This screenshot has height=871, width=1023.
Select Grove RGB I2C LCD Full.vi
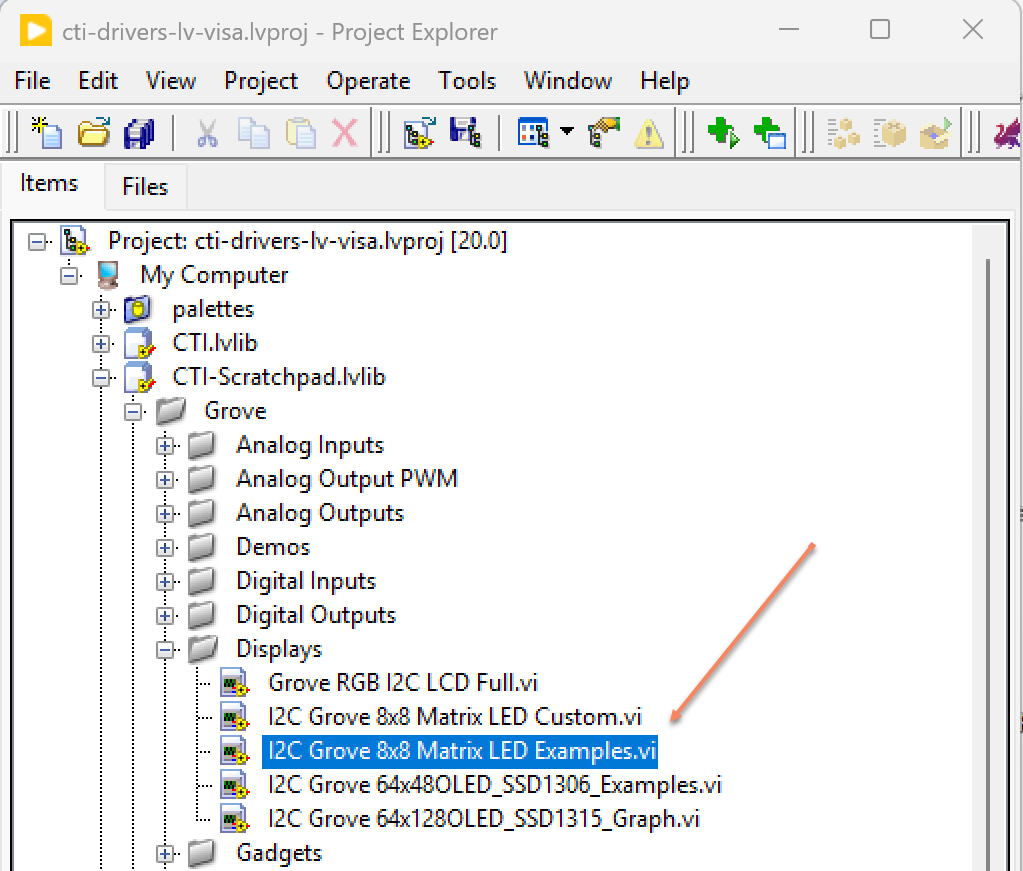pyautogui.click(x=403, y=683)
